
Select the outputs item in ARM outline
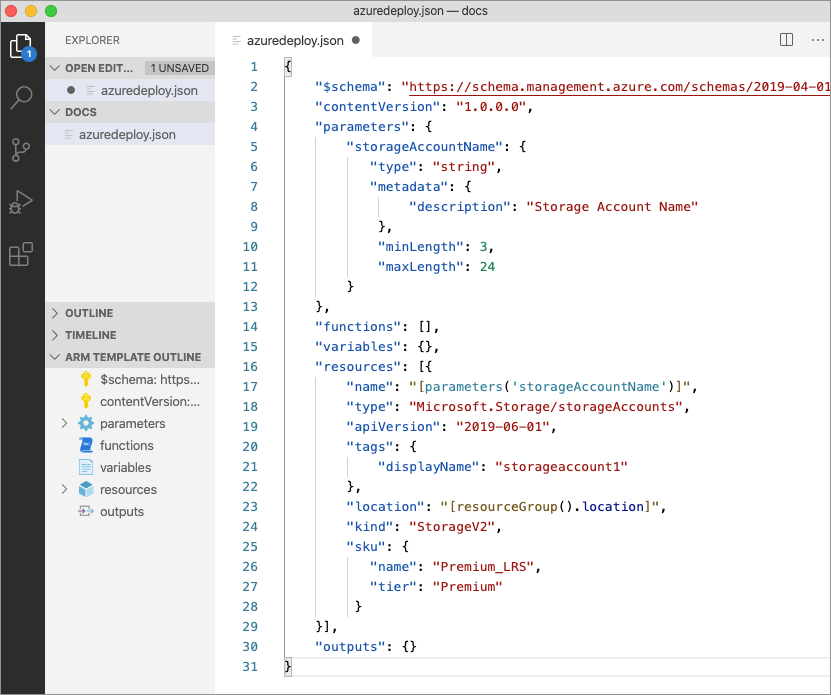click(122, 511)
